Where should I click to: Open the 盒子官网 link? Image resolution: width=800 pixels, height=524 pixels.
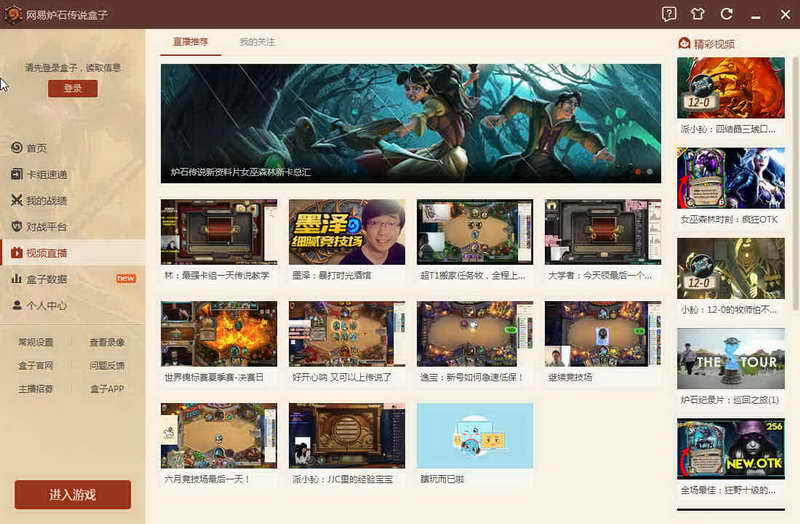(36, 365)
